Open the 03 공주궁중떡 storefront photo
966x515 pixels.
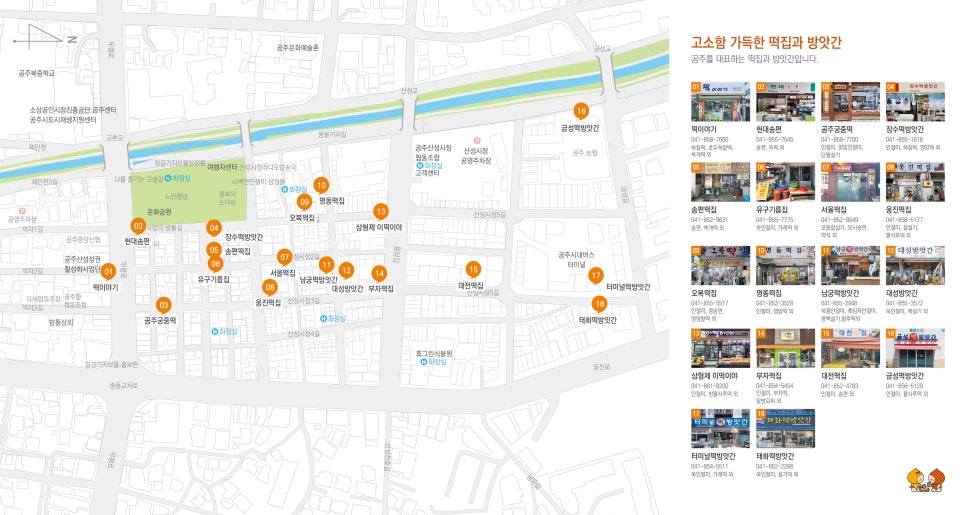tap(850, 102)
